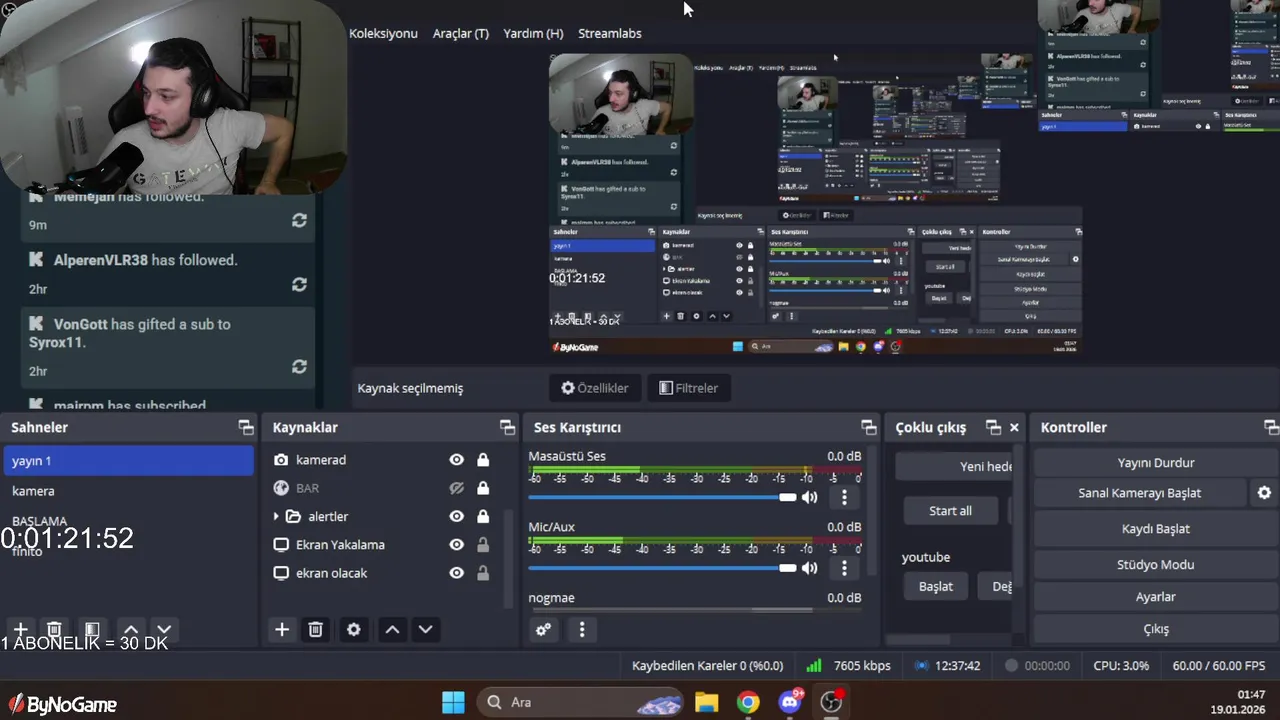Open Google Chrome from taskbar
This screenshot has width=1280, height=720.
(748, 702)
